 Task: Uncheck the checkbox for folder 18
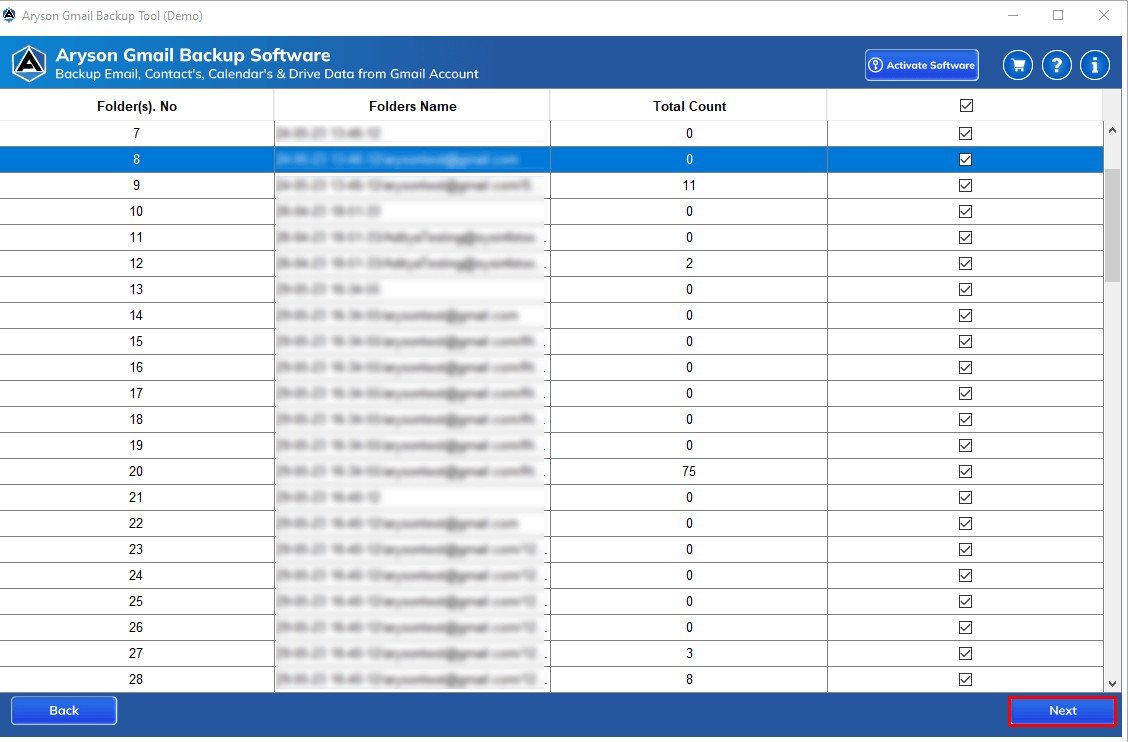965,419
